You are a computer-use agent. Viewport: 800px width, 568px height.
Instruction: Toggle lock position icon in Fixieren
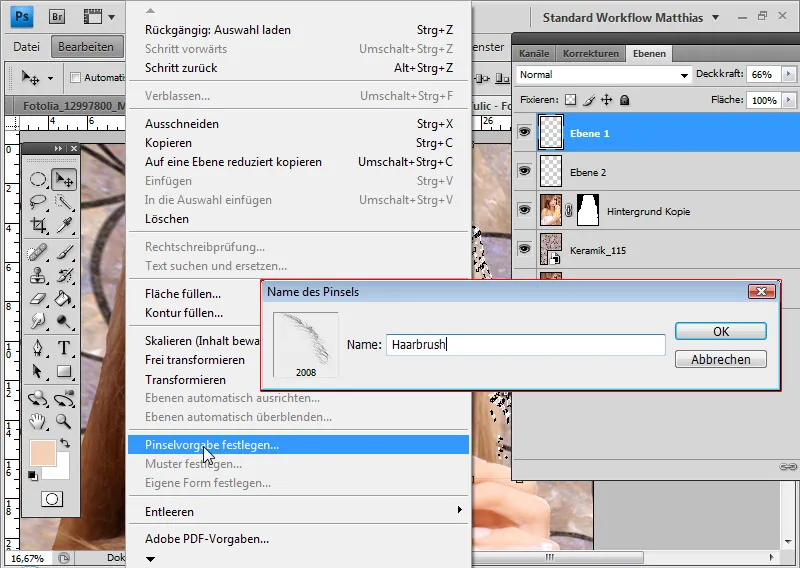point(607,100)
